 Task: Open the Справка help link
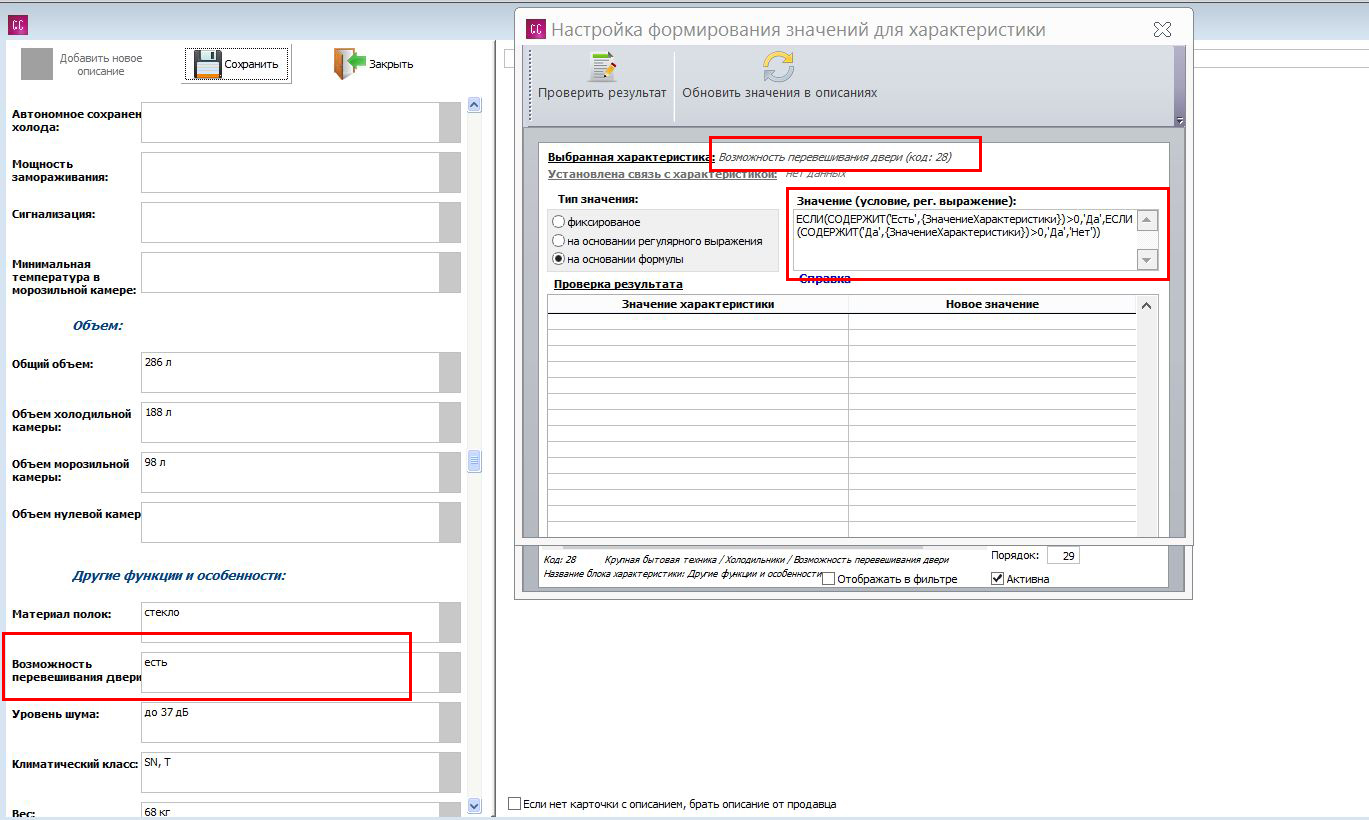(x=825, y=279)
